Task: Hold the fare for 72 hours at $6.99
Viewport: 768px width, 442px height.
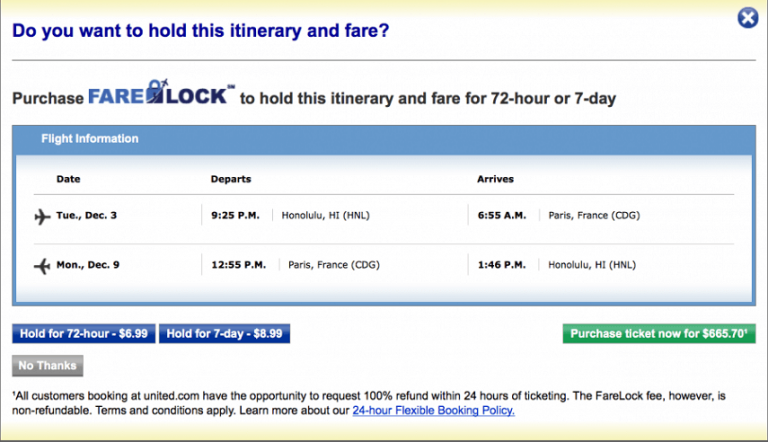Action: (84, 334)
